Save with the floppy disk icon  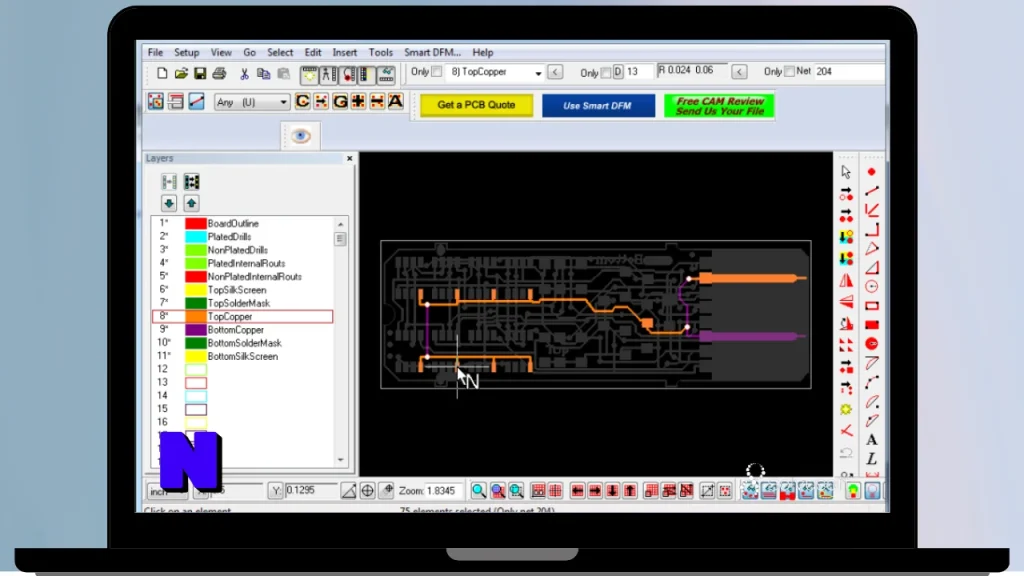click(x=200, y=73)
